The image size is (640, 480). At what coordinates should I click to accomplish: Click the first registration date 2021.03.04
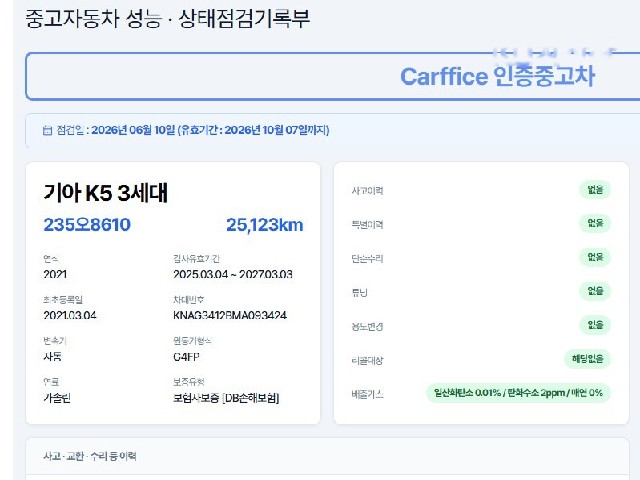point(70,315)
